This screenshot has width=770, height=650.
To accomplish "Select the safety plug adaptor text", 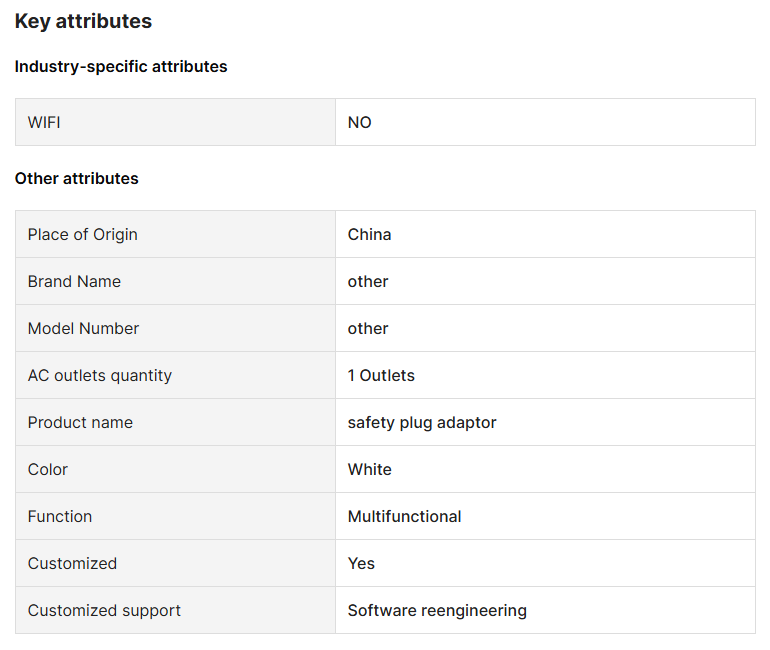I will click(x=422, y=422).
